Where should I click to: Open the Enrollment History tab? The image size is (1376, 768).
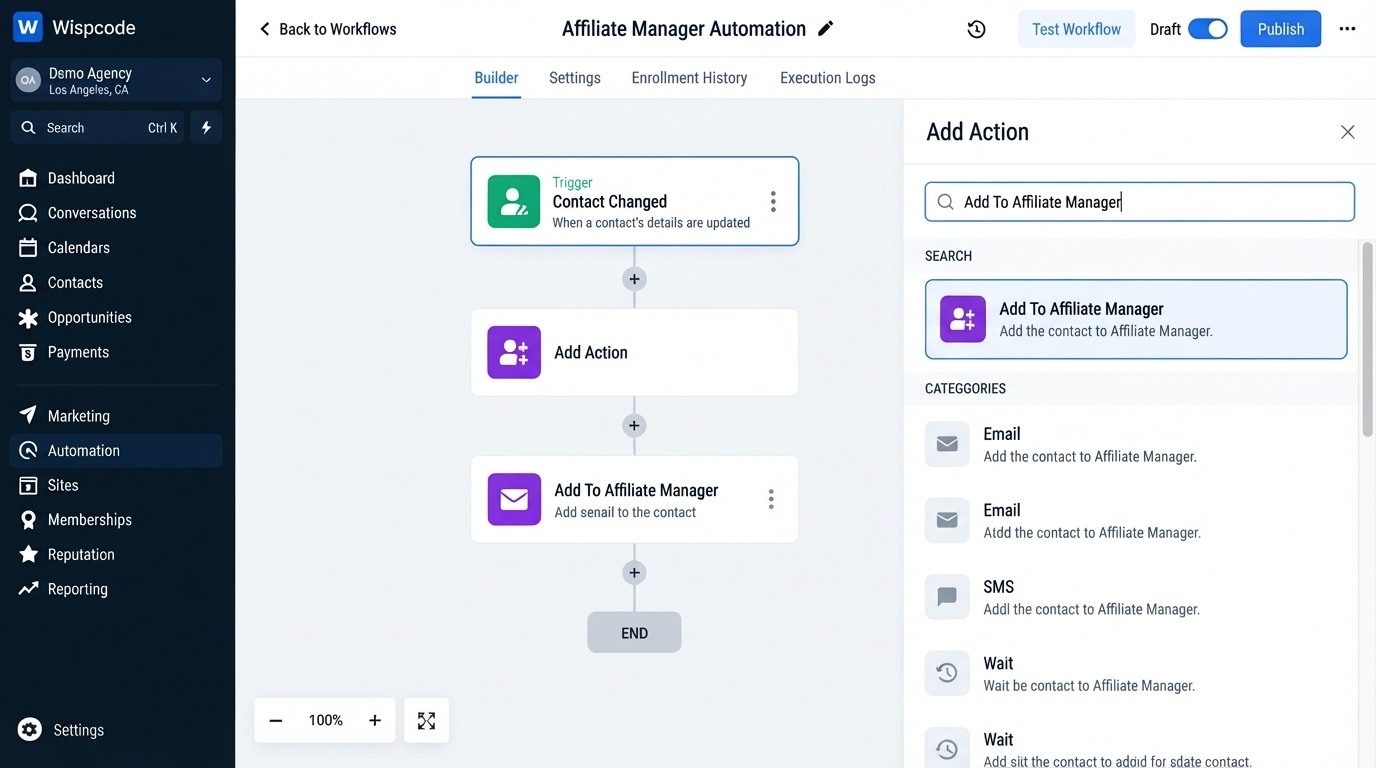[x=689, y=78]
